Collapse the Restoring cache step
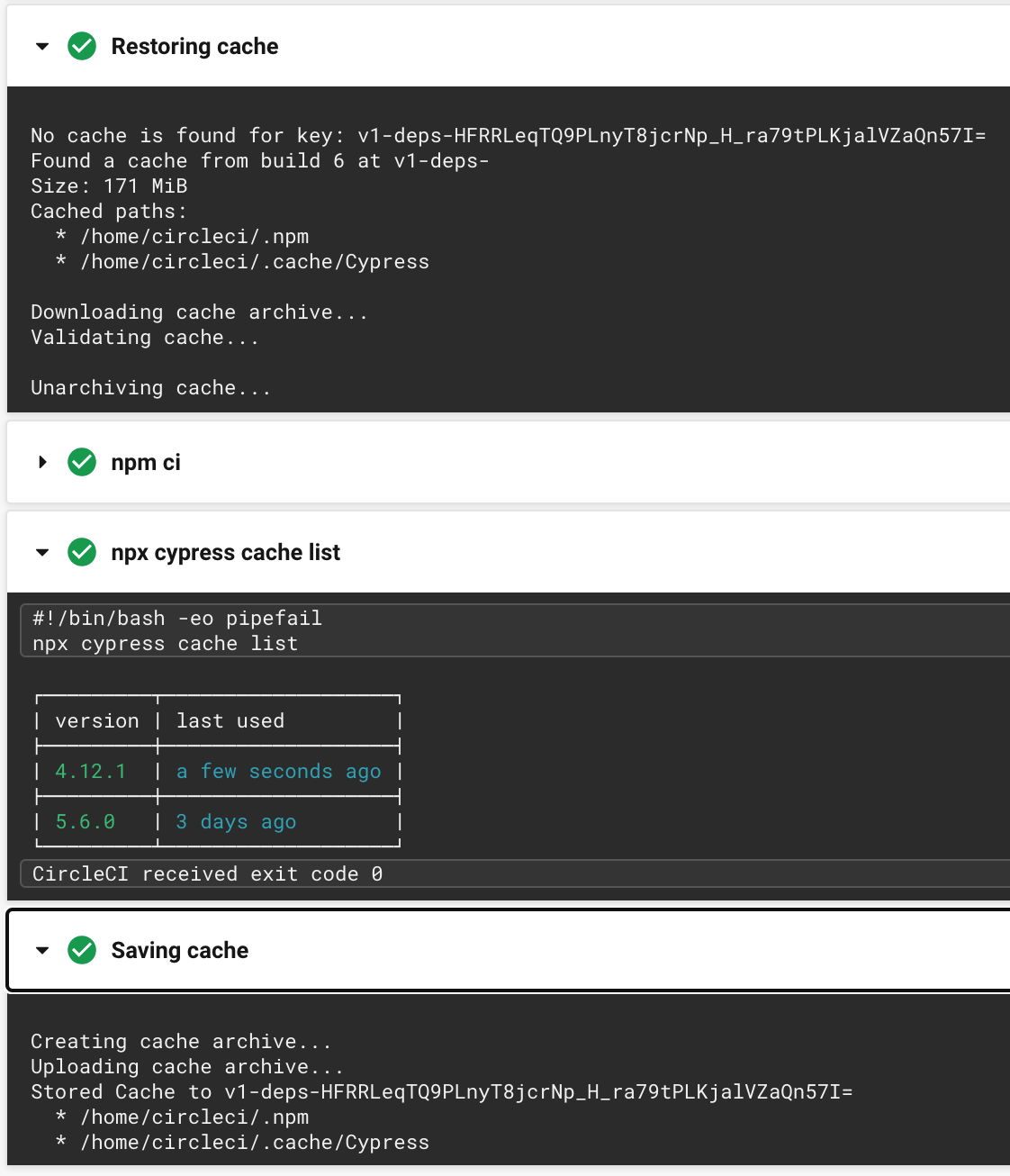 tap(42, 47)
